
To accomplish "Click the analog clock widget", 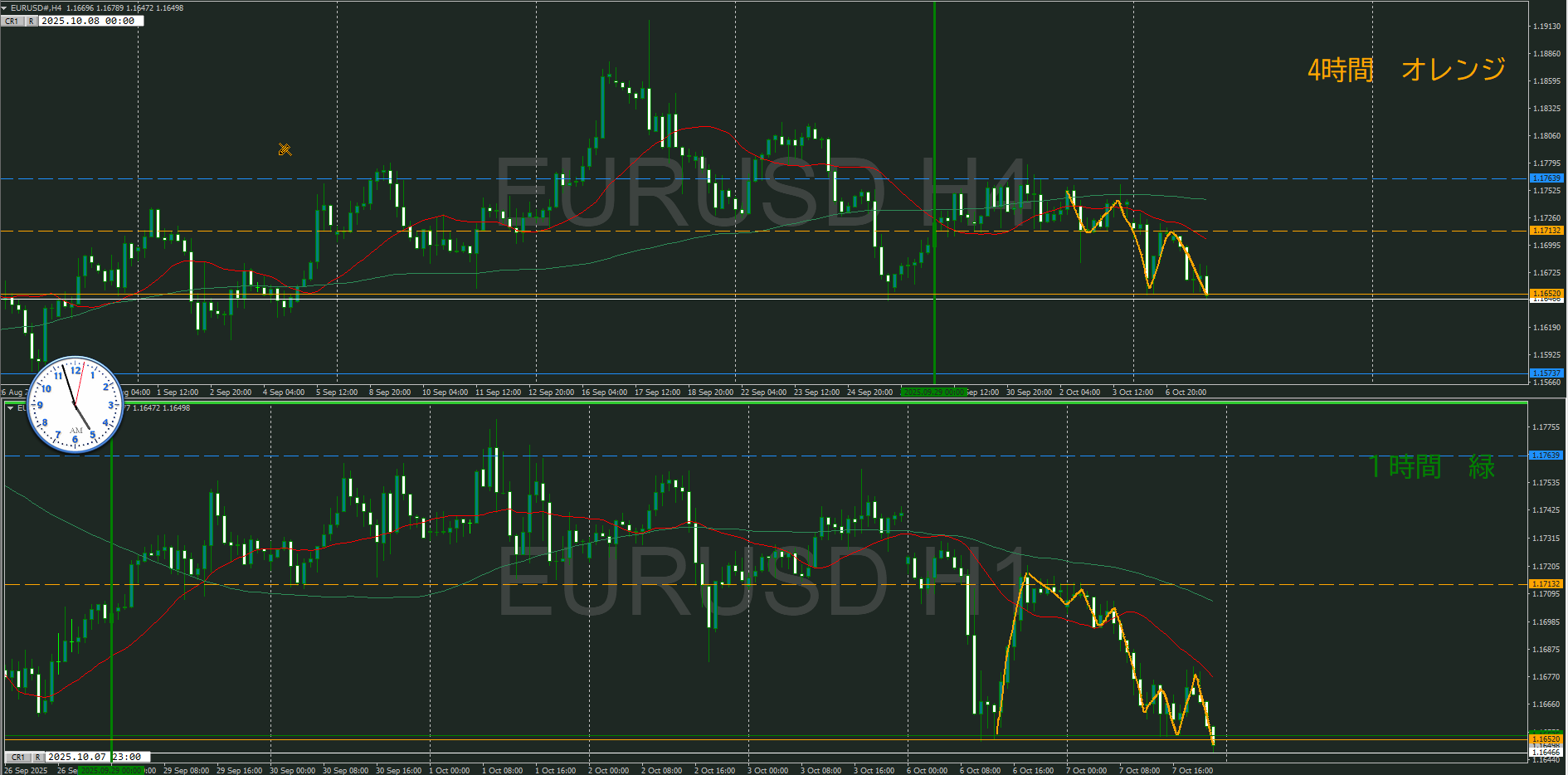I will [x=75, y=405].
